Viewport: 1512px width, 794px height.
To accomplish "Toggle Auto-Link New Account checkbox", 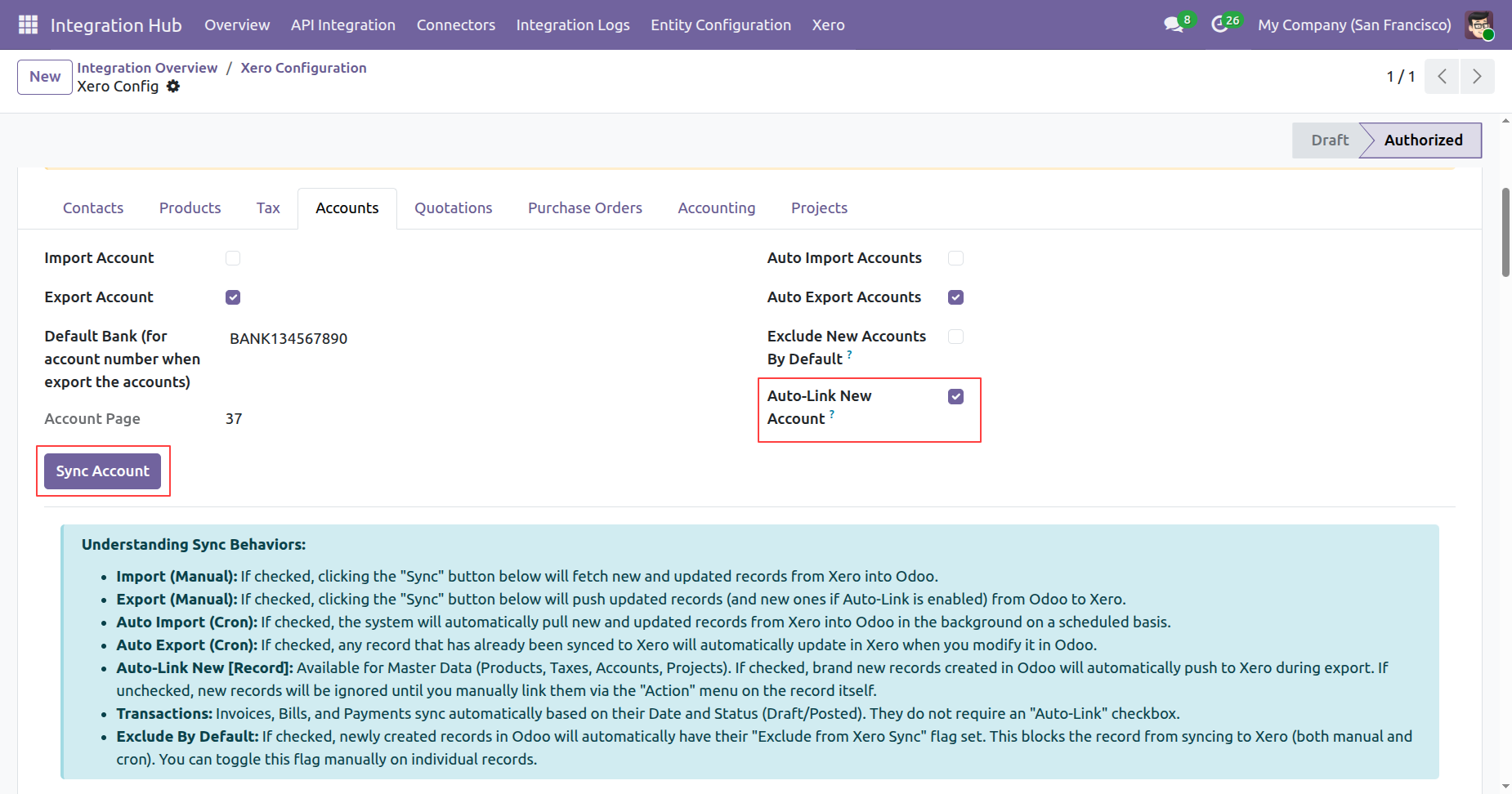I will (x=955, y=396).
